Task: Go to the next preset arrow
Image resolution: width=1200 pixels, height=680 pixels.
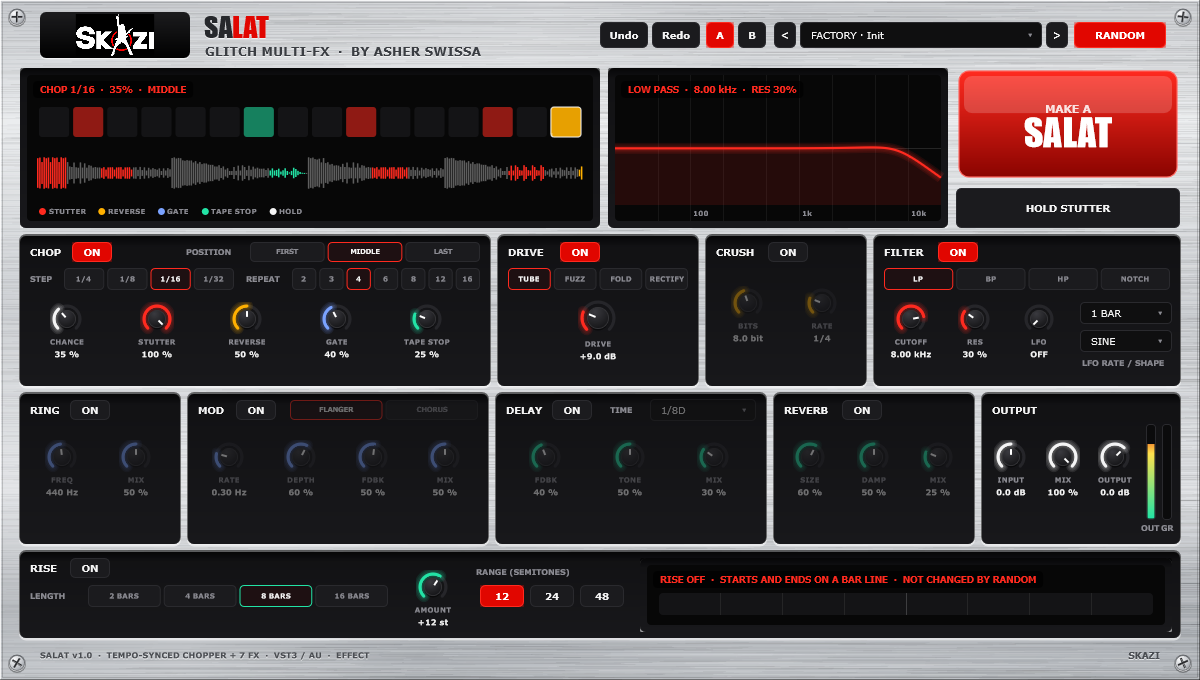Action: pos(1057,35)
